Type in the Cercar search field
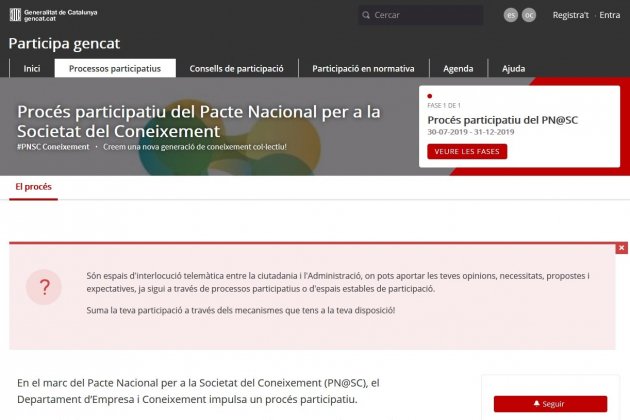 click(x=425, y=15)
